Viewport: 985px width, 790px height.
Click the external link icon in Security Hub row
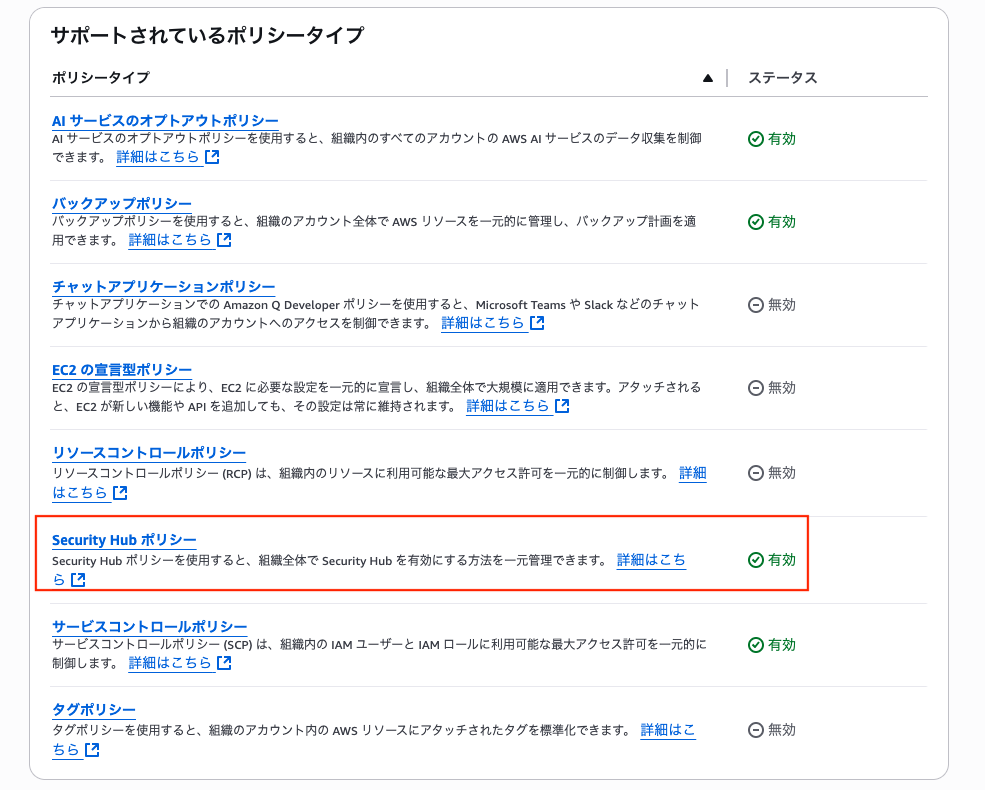point(78,580)
